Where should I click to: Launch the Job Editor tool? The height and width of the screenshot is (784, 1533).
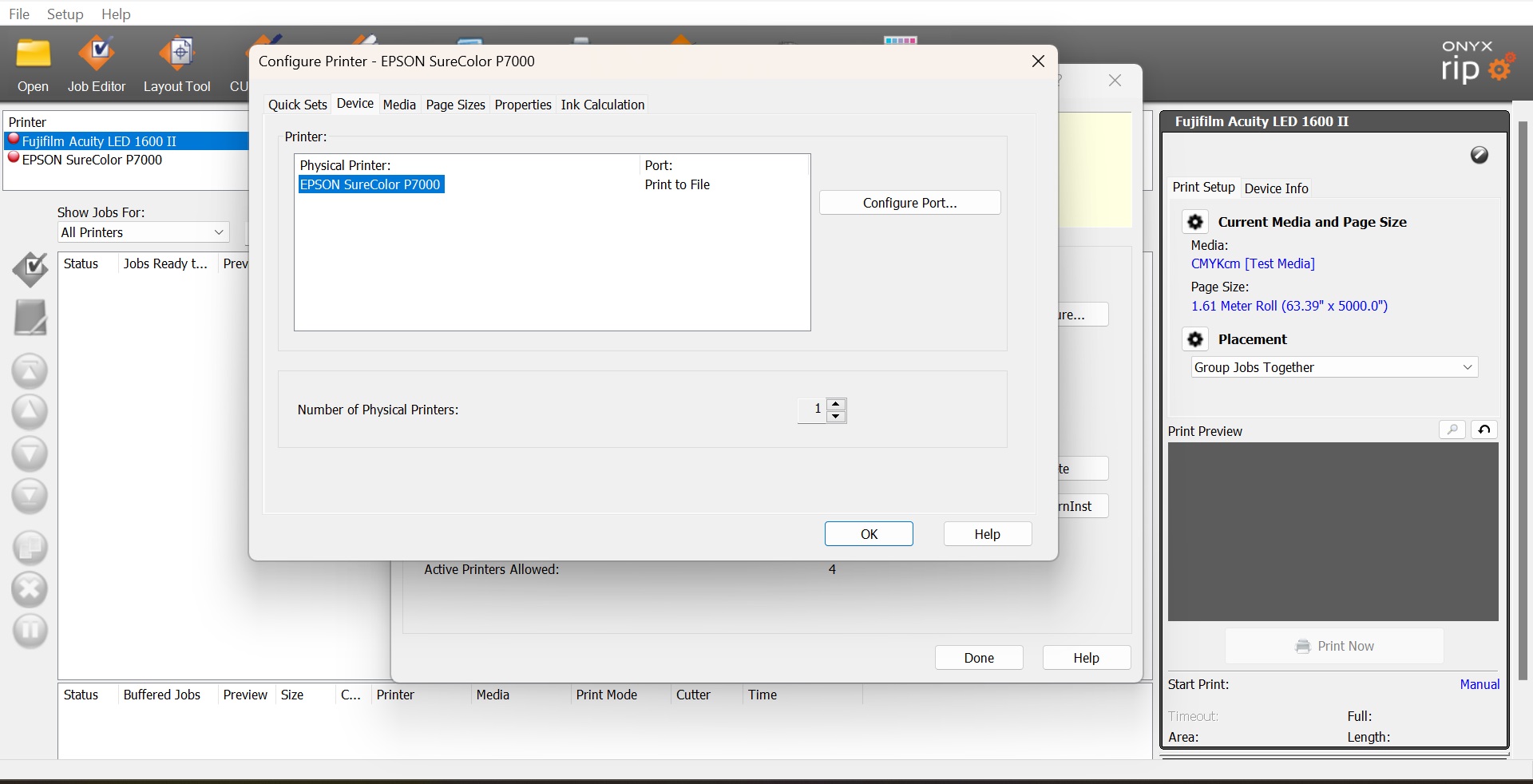tap(97, 64)
